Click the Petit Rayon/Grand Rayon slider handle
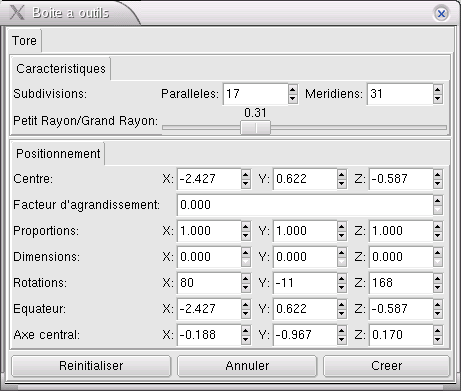The height and width of the screenshot is (391, 461). [x=256, y=128]
